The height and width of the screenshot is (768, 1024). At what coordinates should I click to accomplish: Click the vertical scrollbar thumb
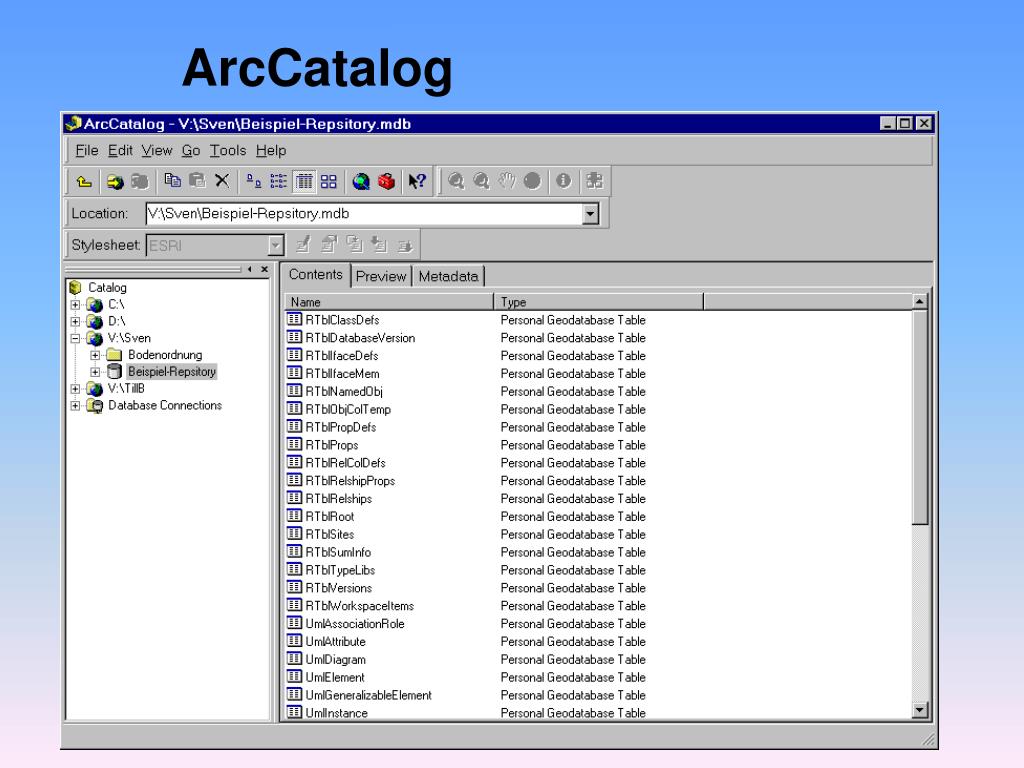point(920,417)
